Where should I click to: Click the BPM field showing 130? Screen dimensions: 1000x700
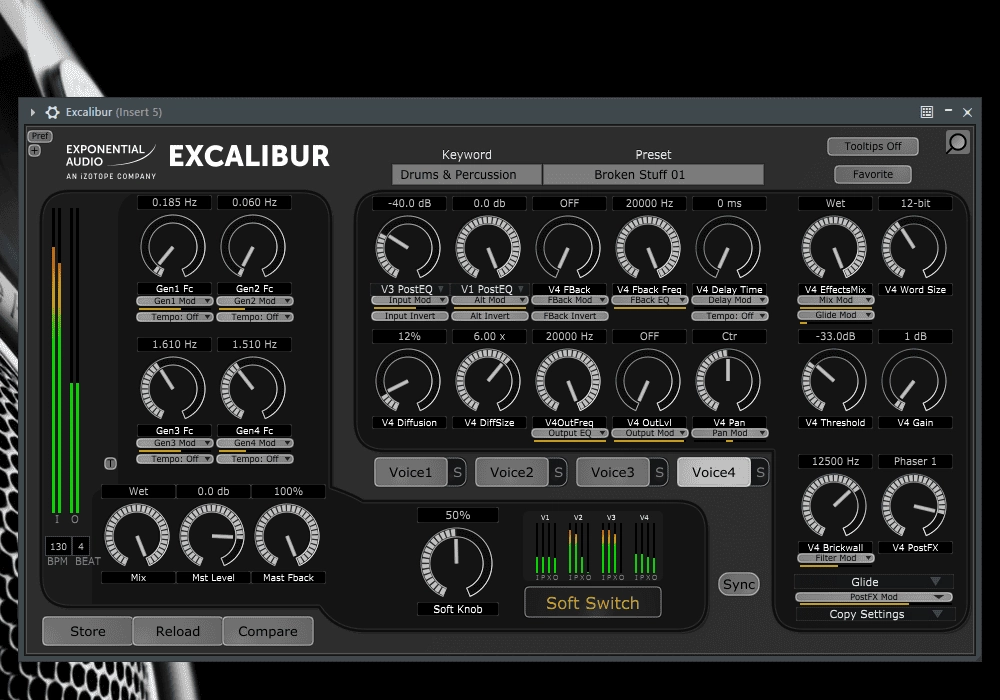[58, 546]
